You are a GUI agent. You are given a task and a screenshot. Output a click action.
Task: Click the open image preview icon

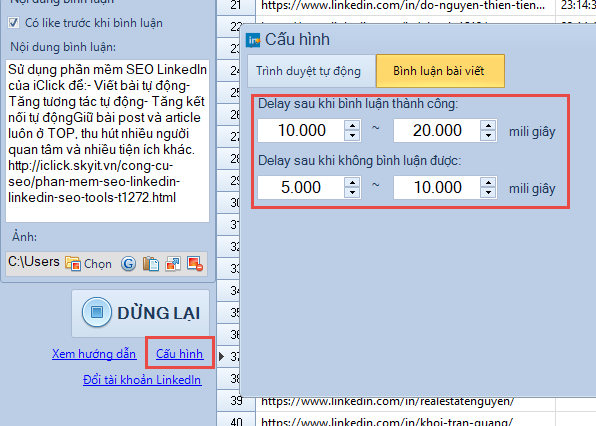[x=173, y=263]
